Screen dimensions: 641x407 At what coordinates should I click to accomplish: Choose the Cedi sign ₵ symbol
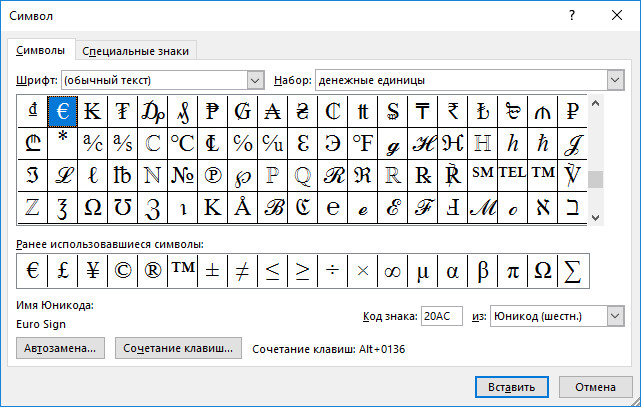point(332,111)
